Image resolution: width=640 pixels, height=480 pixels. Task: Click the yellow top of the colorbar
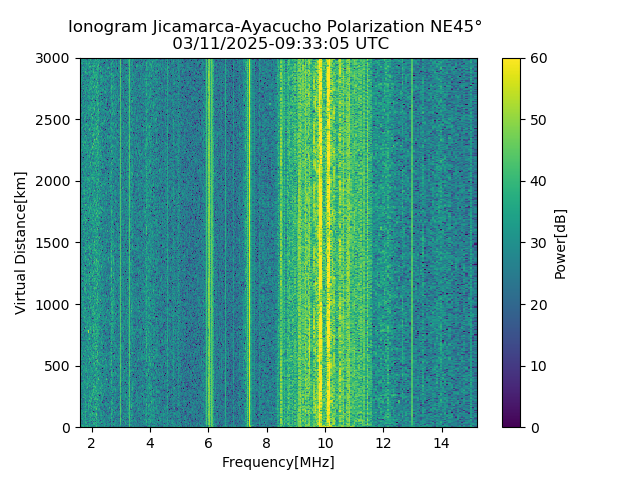click(511, 64)
